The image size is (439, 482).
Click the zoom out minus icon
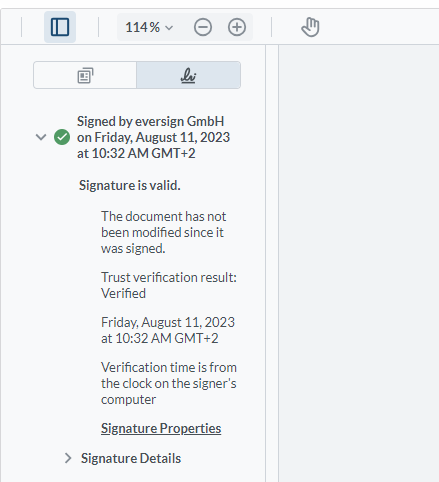[x=203, y=27]
